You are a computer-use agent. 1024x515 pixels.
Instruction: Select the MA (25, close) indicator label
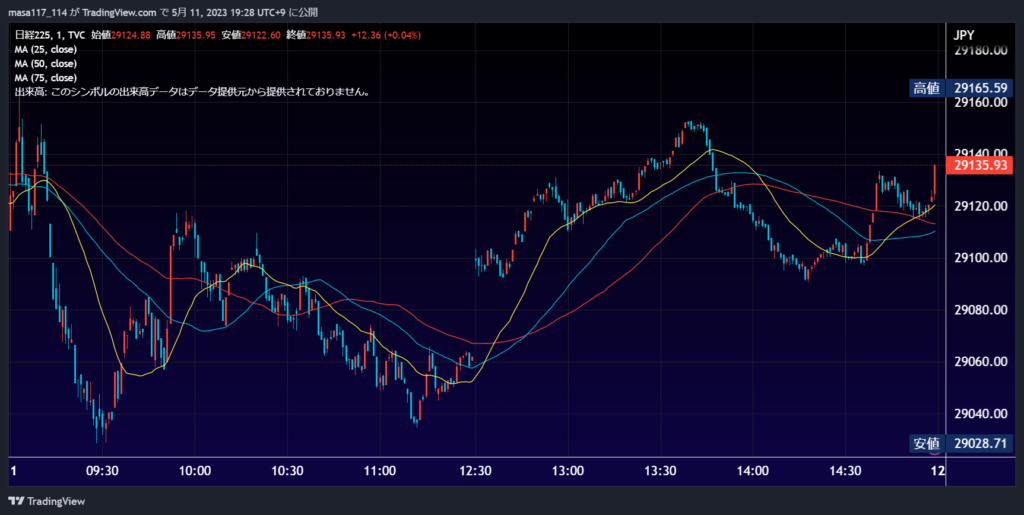tap(46, 50)
